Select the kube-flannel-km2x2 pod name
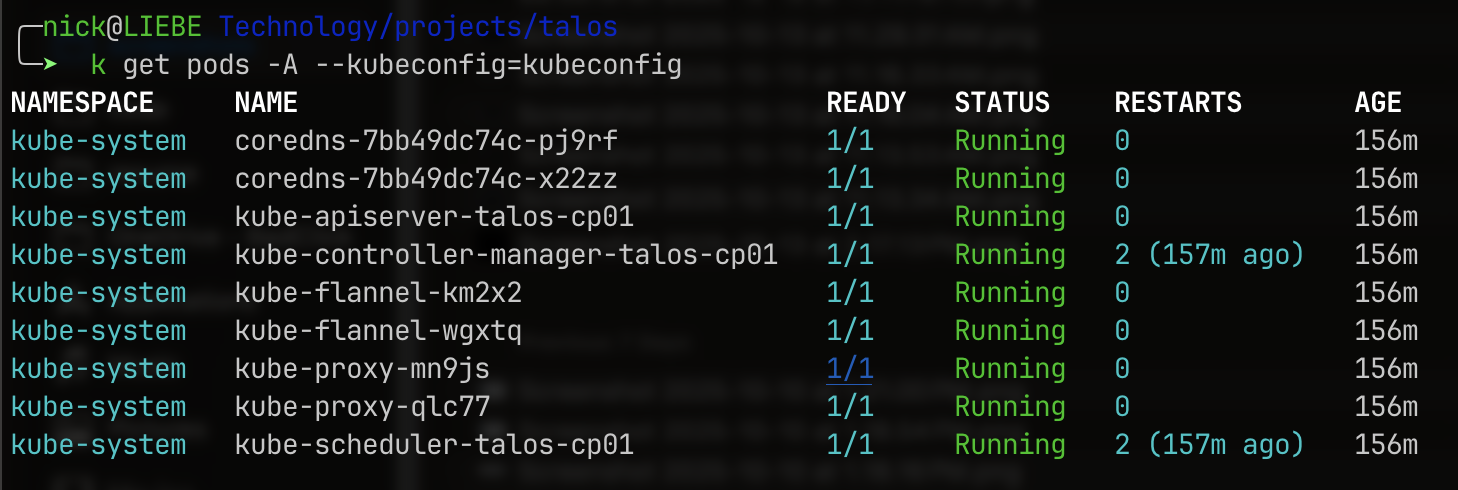The image size is (1458, 490). click(x=378, y=293)
